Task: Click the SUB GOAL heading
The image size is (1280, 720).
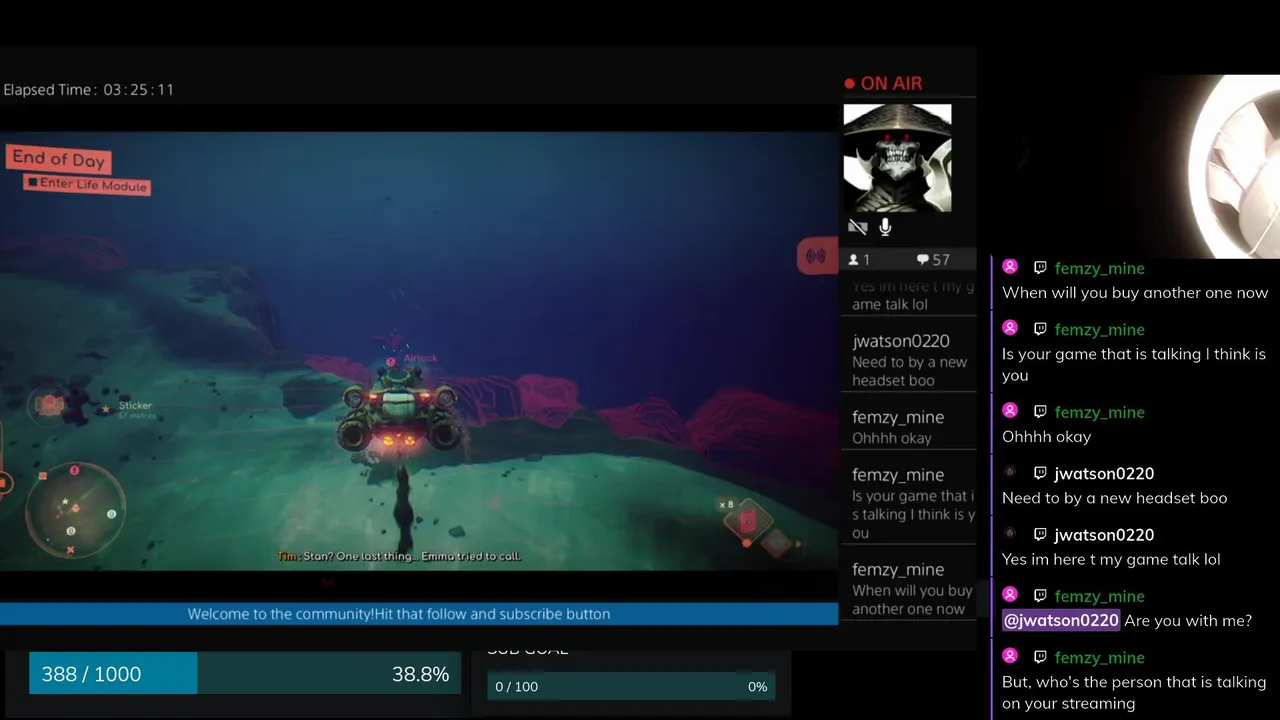Action: [528, 650]
